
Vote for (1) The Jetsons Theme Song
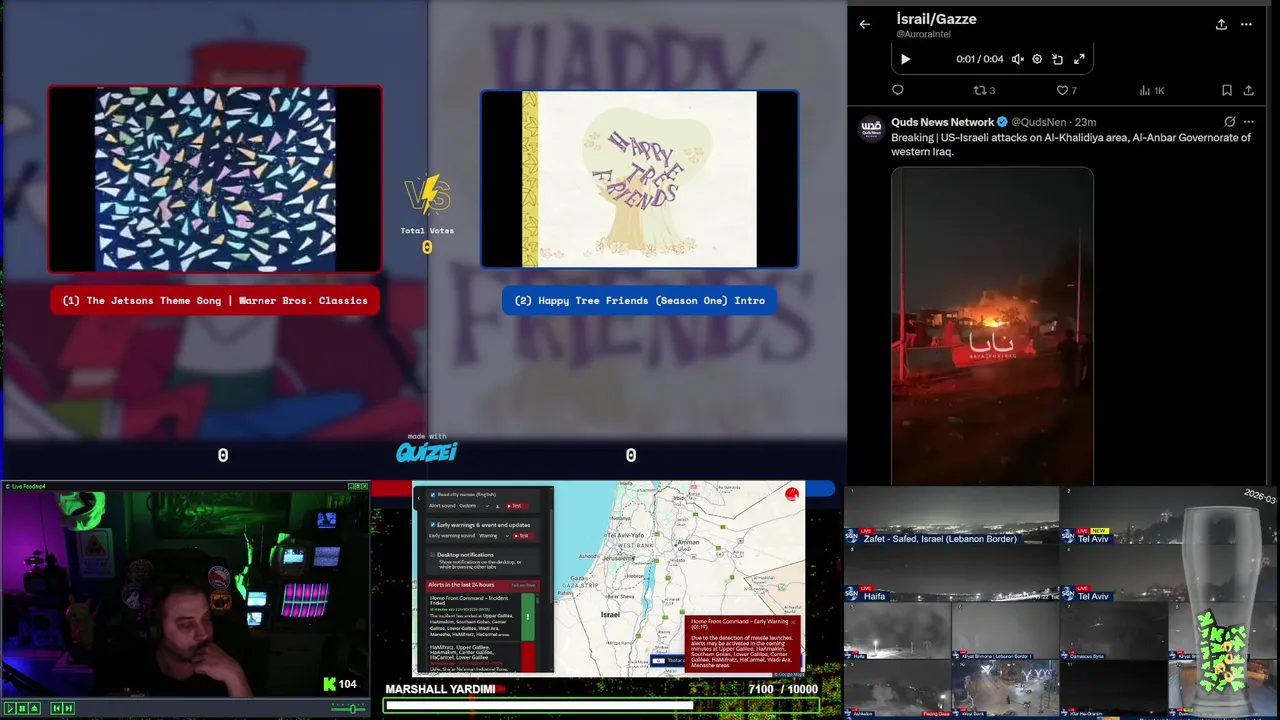click(x=215, y=300)
